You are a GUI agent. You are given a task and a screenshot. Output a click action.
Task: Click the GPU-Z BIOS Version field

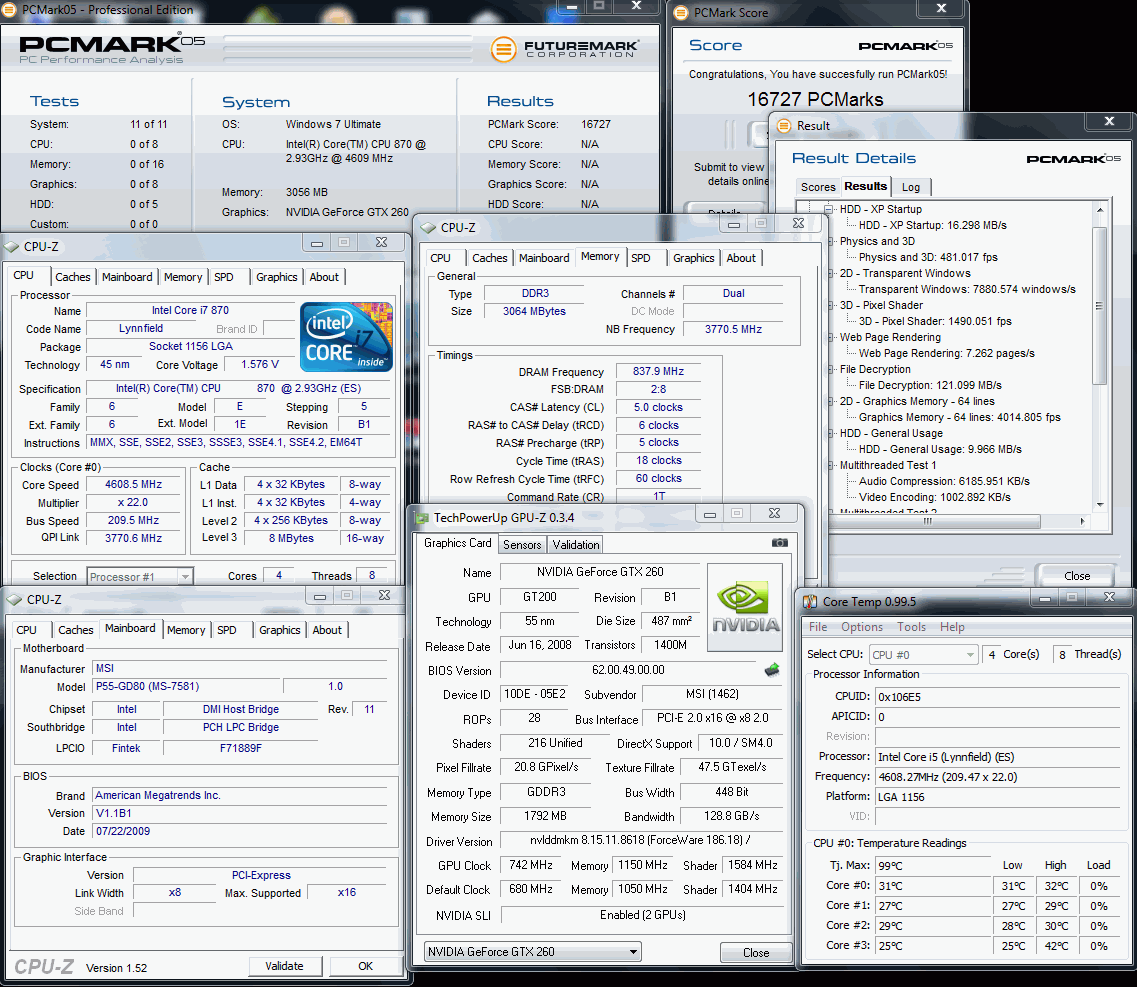628,670
